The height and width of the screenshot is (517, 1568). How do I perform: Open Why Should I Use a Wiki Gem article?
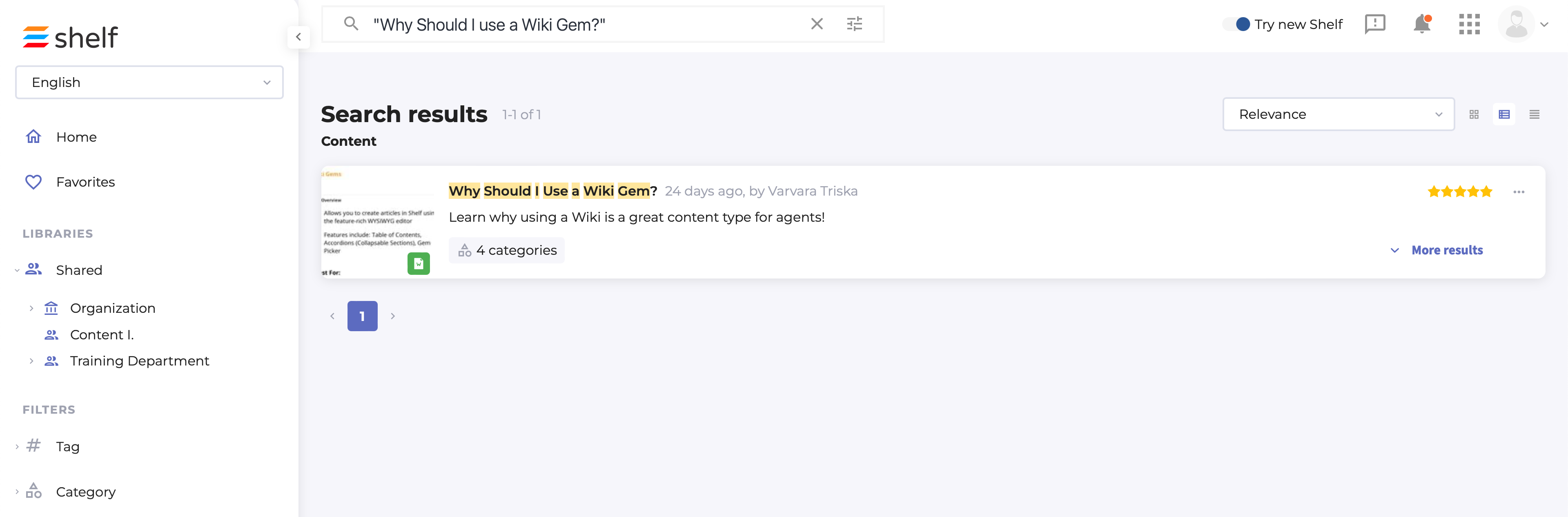553,191
